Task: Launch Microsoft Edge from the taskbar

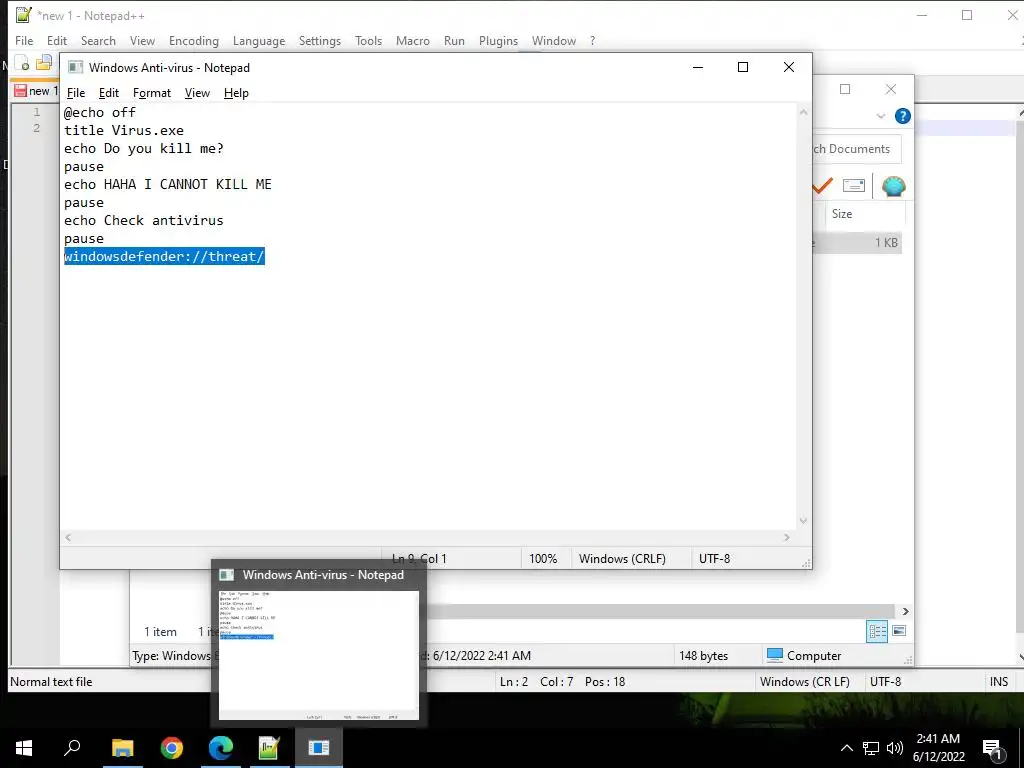Action: tap(221, 748)
